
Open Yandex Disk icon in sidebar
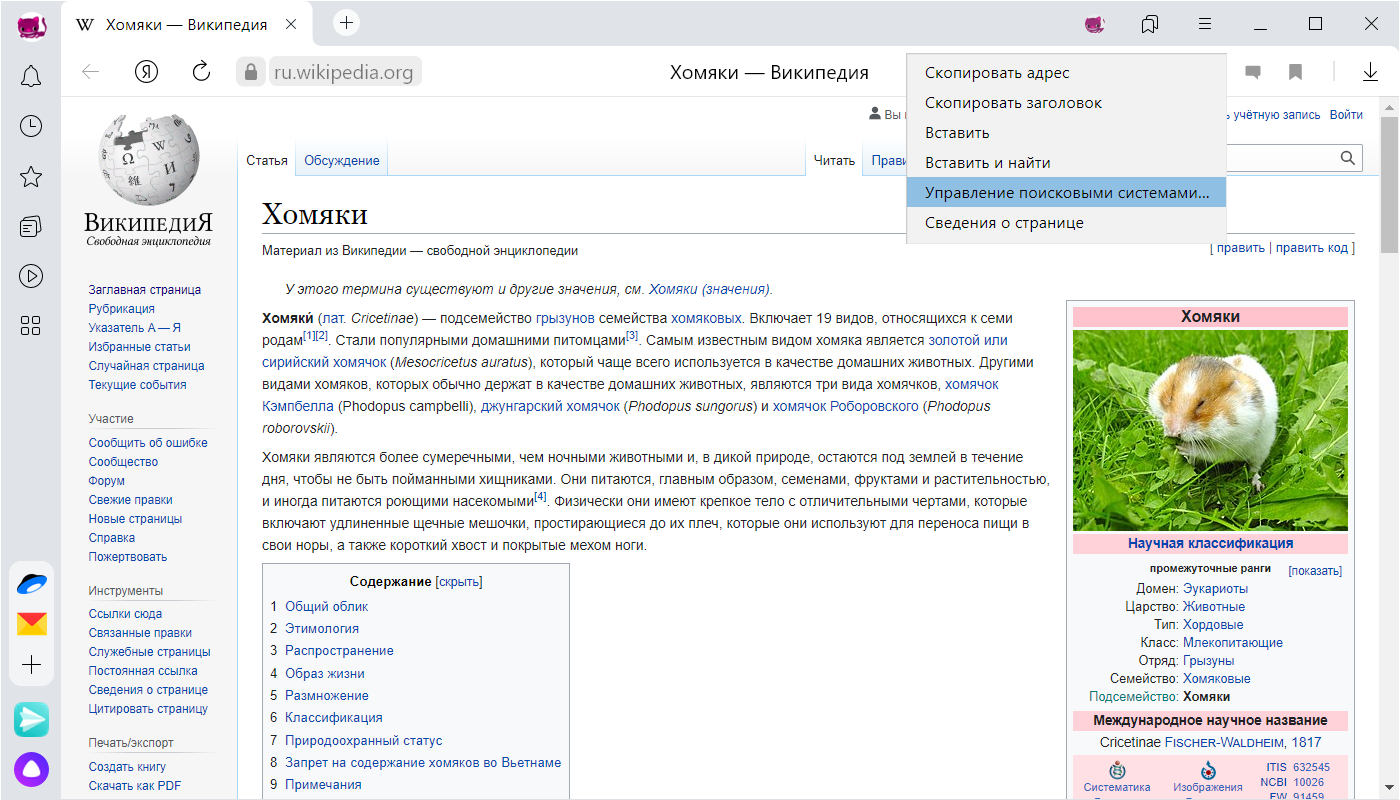32,584
